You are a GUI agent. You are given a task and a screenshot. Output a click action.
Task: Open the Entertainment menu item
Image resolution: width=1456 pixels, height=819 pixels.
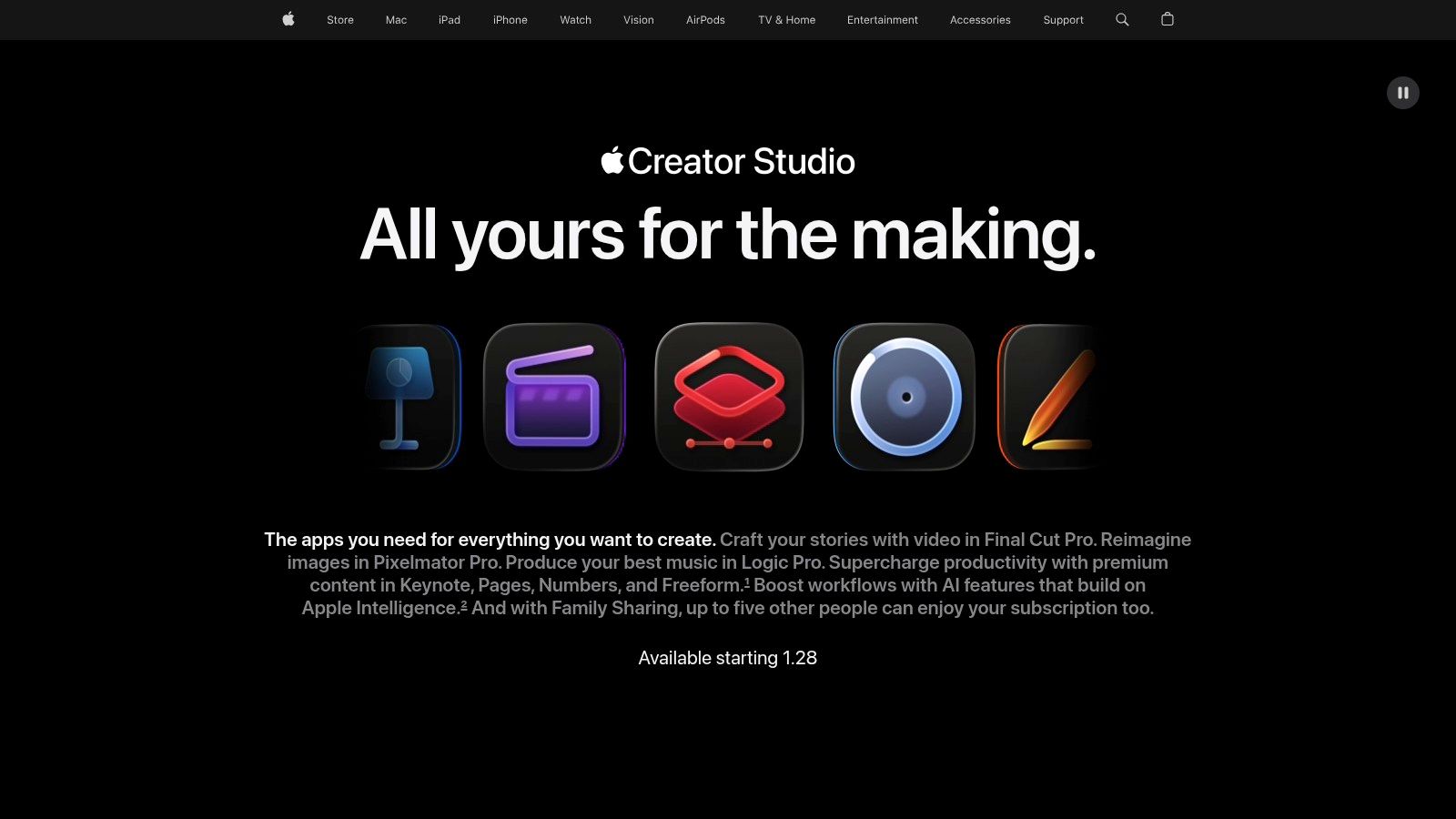pyautogui.click(x=882, y=19)
